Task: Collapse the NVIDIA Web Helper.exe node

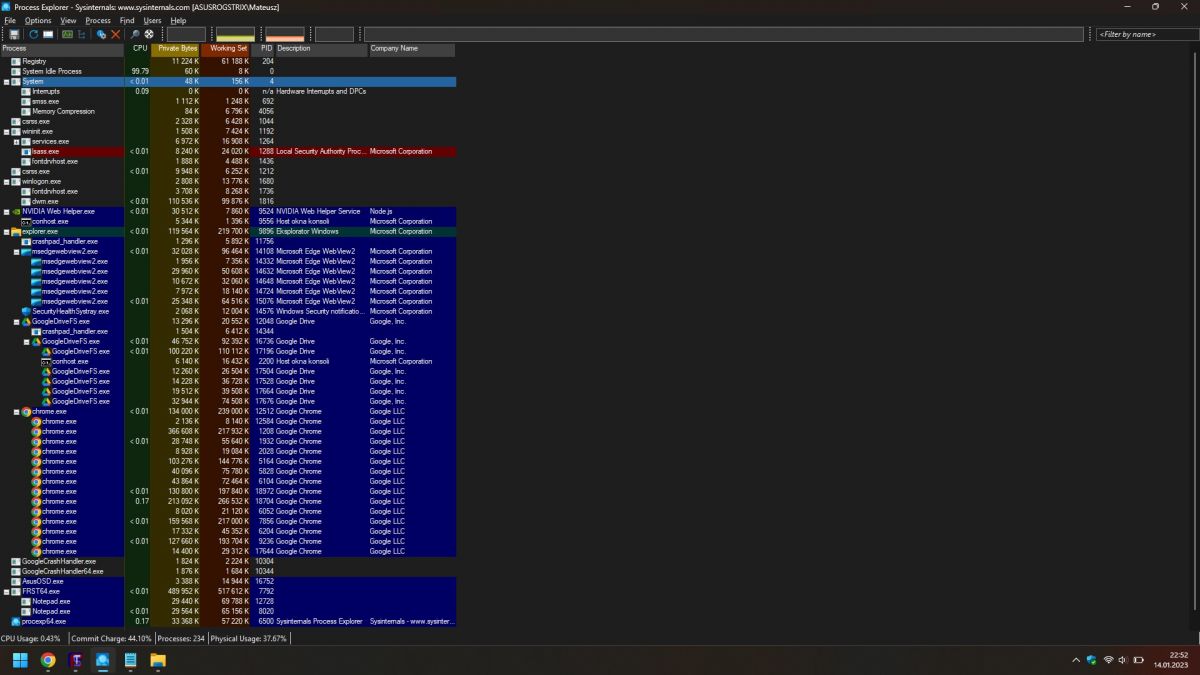Action: (x=6, y=211)
